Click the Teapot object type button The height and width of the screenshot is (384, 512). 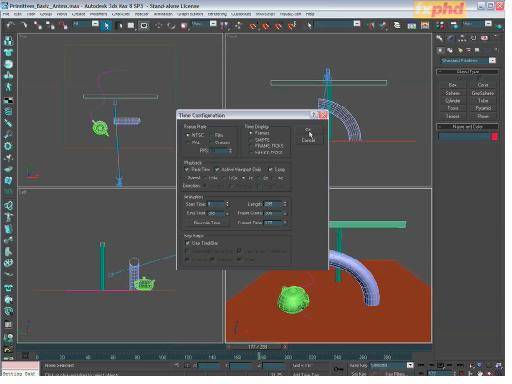coord(452,116)
